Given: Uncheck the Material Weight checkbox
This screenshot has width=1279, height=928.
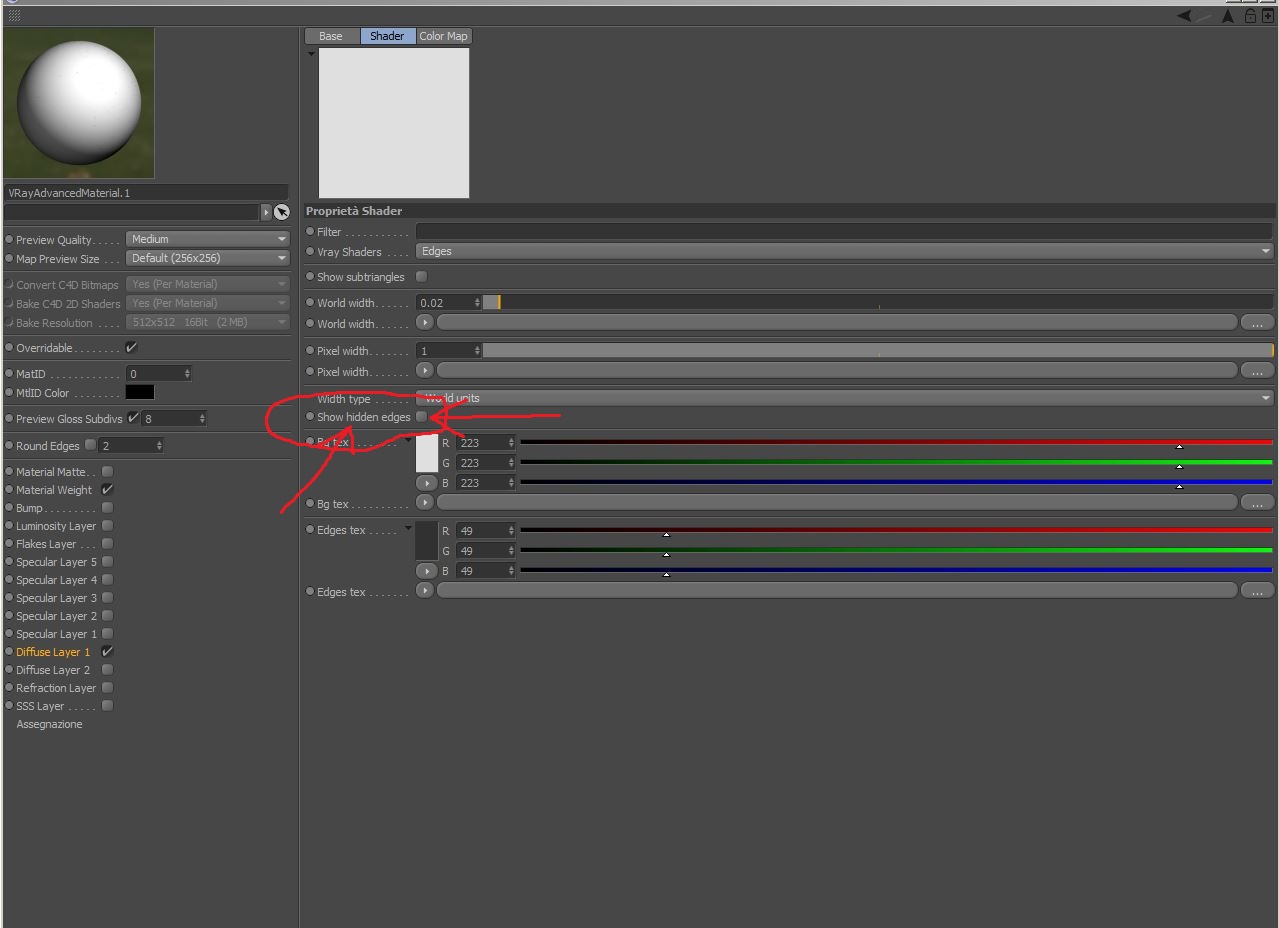Looking at the screenshot, I should [x=107, y=489].
